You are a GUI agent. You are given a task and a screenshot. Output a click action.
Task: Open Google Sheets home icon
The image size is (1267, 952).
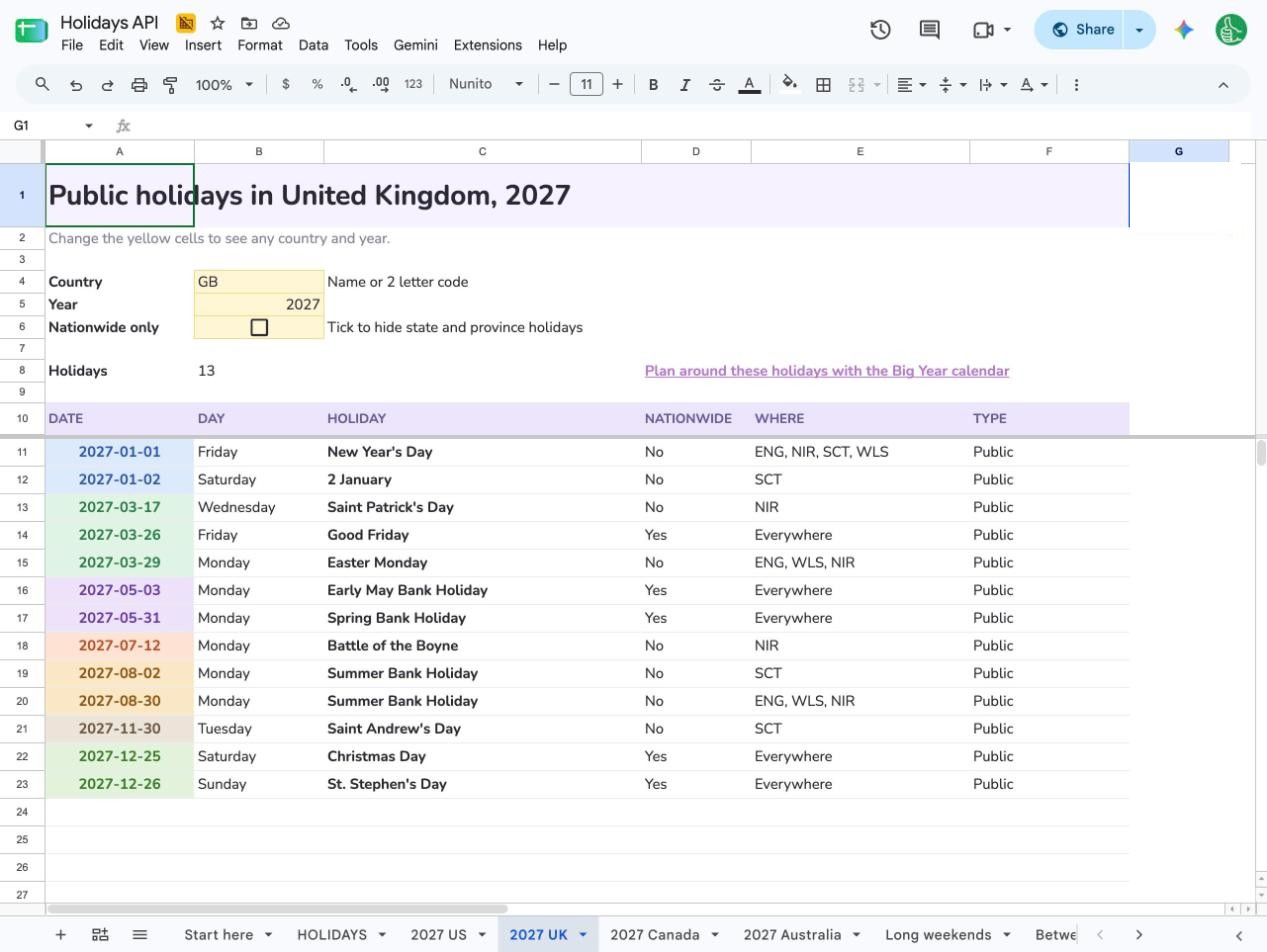tap(31, 31)
